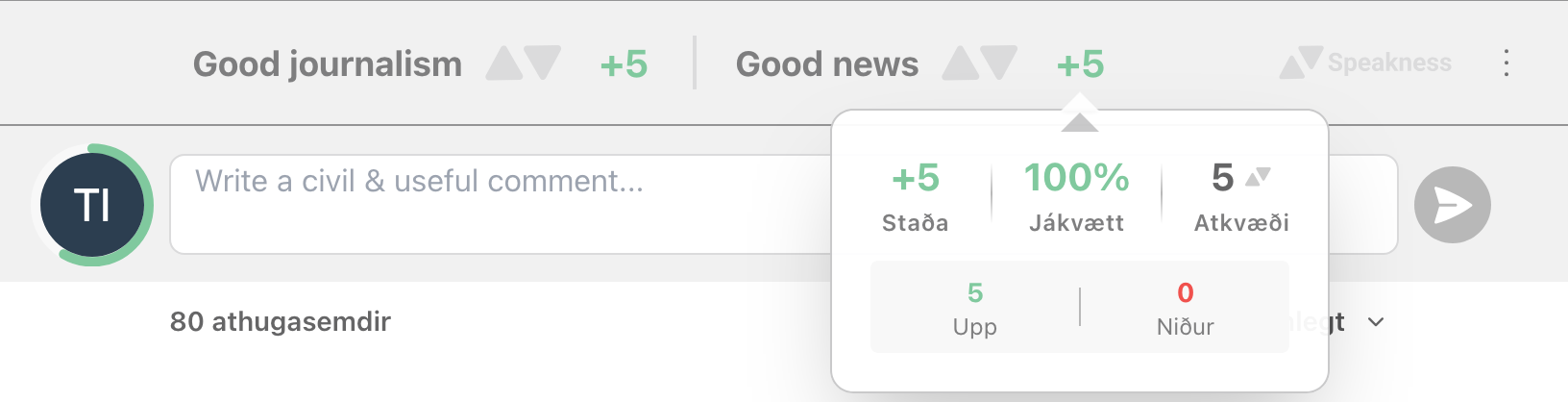
Task: Click the 100% Jákvætt statistic
Action: (1076, 196)
